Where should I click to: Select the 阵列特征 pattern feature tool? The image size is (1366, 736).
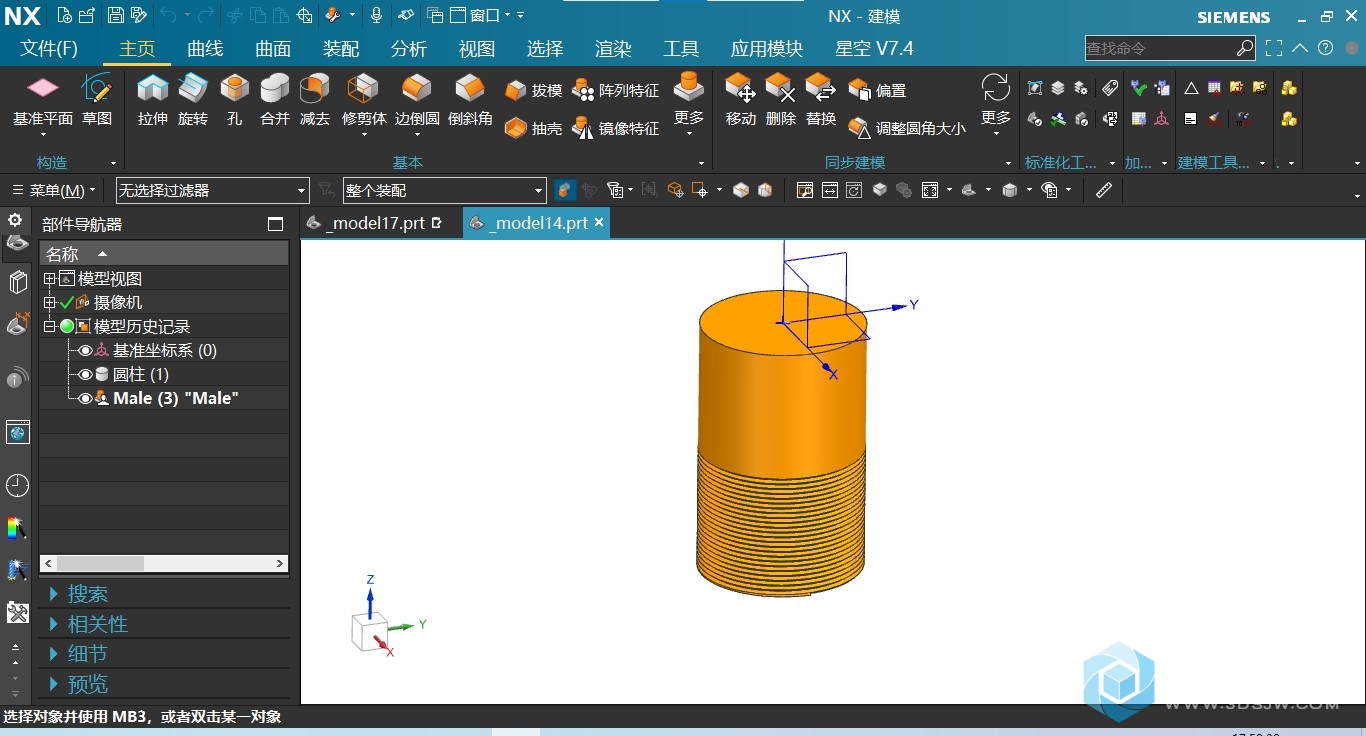coord(616,90)
